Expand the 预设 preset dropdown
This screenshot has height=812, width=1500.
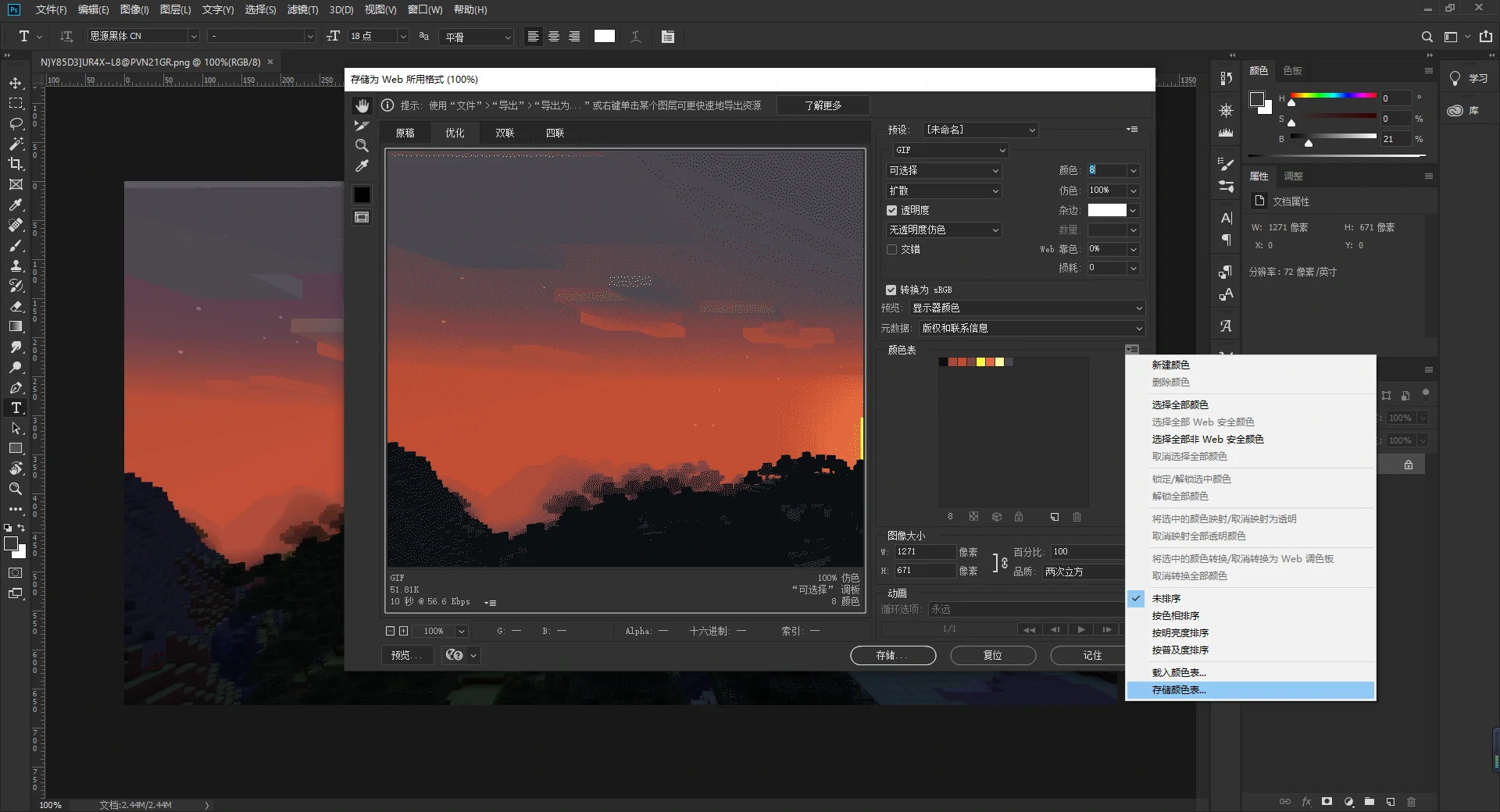click(x=980, y=130)
